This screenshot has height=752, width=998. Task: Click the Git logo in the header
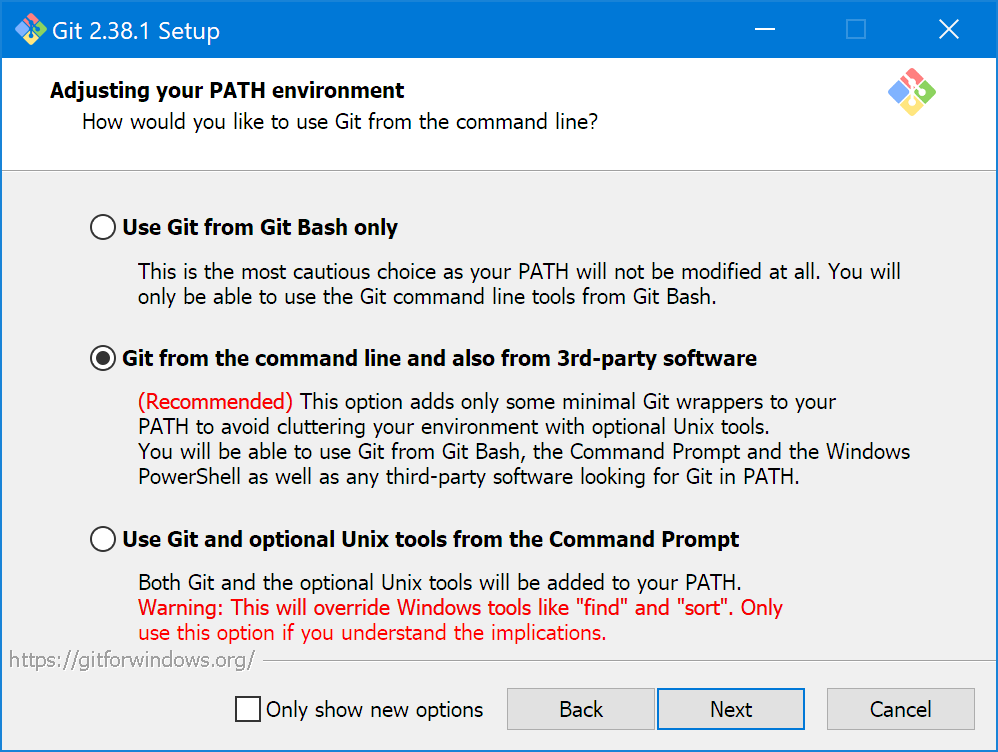911,92
